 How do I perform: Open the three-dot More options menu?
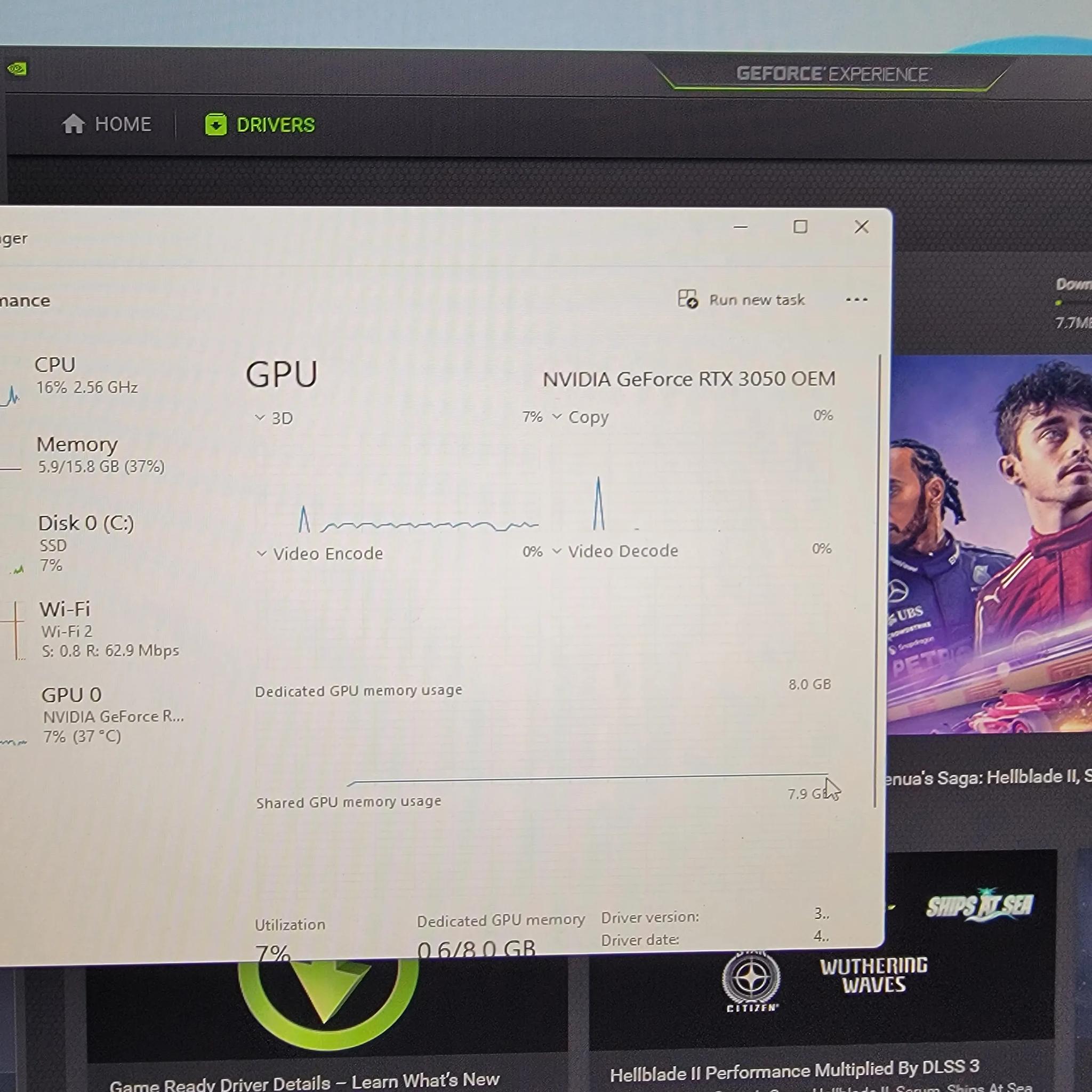(x=857, y=300)
